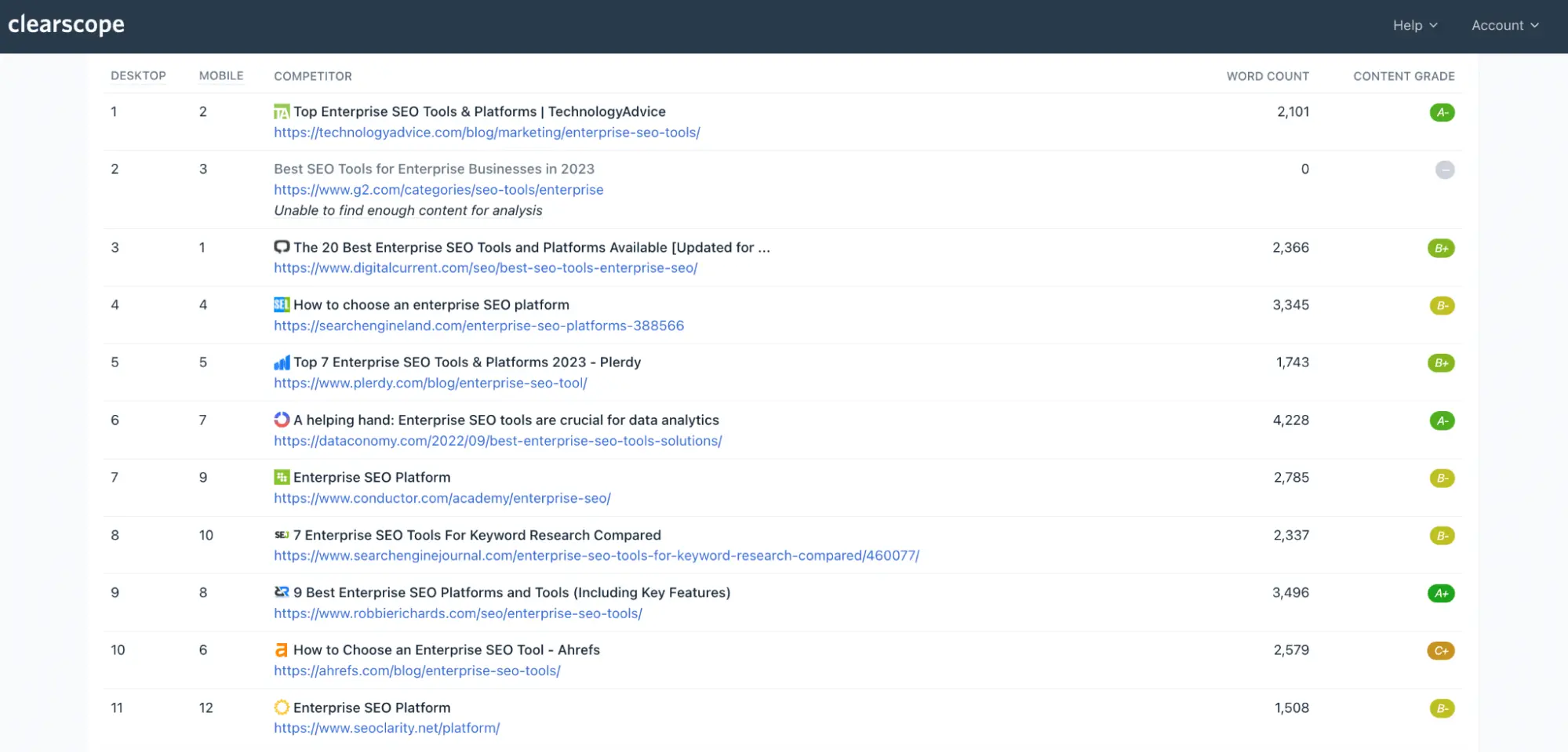Viewport: 1568px width, 753px height.
Task: Click the C+ grade badge for Ahrefs
Action: 1441,651
